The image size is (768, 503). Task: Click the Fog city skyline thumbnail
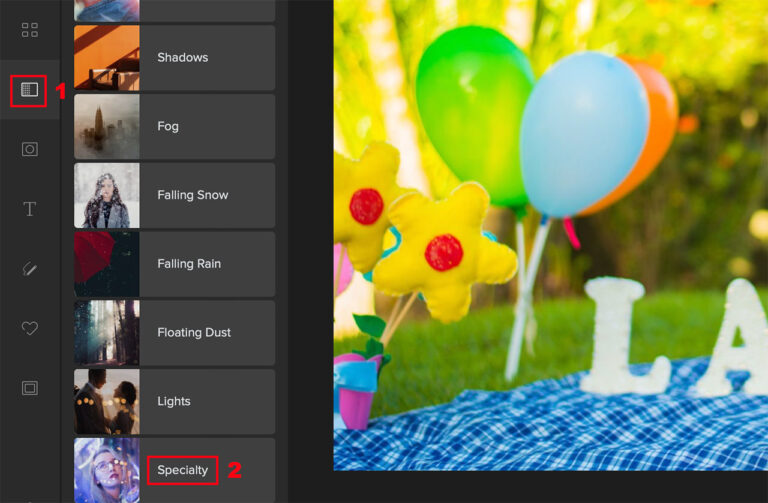(x=107, y=126)
